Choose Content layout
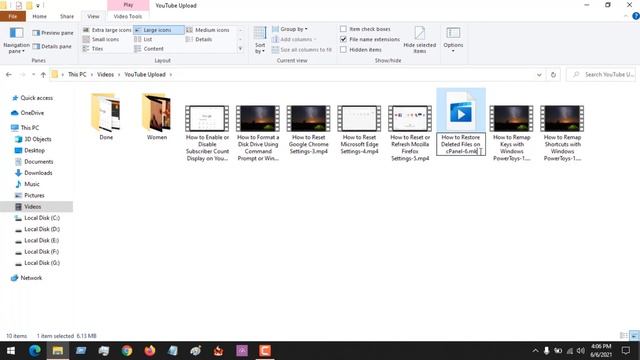Screen dimensions: 640x360 click(x=149, y=49)
